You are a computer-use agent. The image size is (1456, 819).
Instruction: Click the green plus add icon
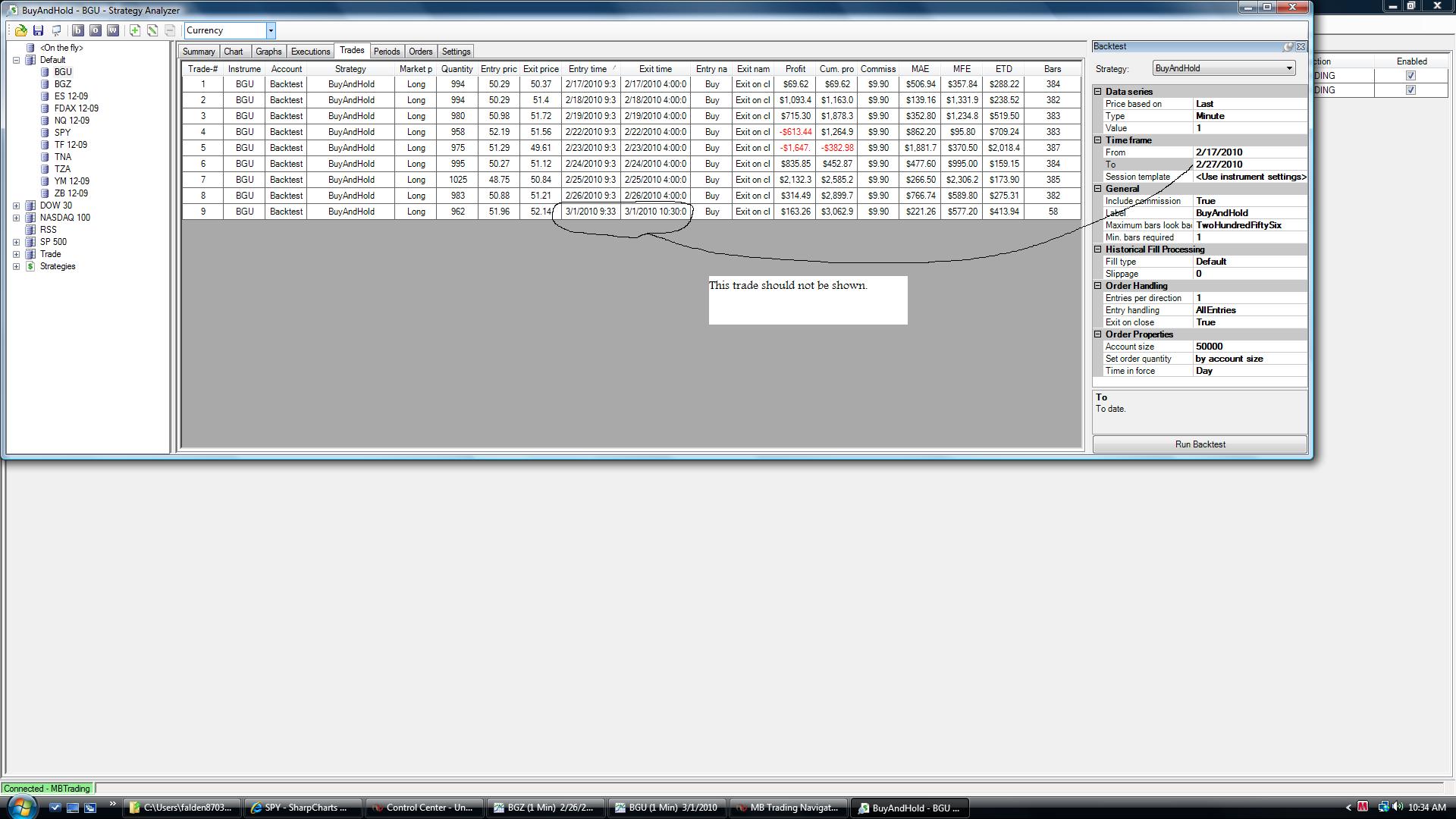point(134,30)
